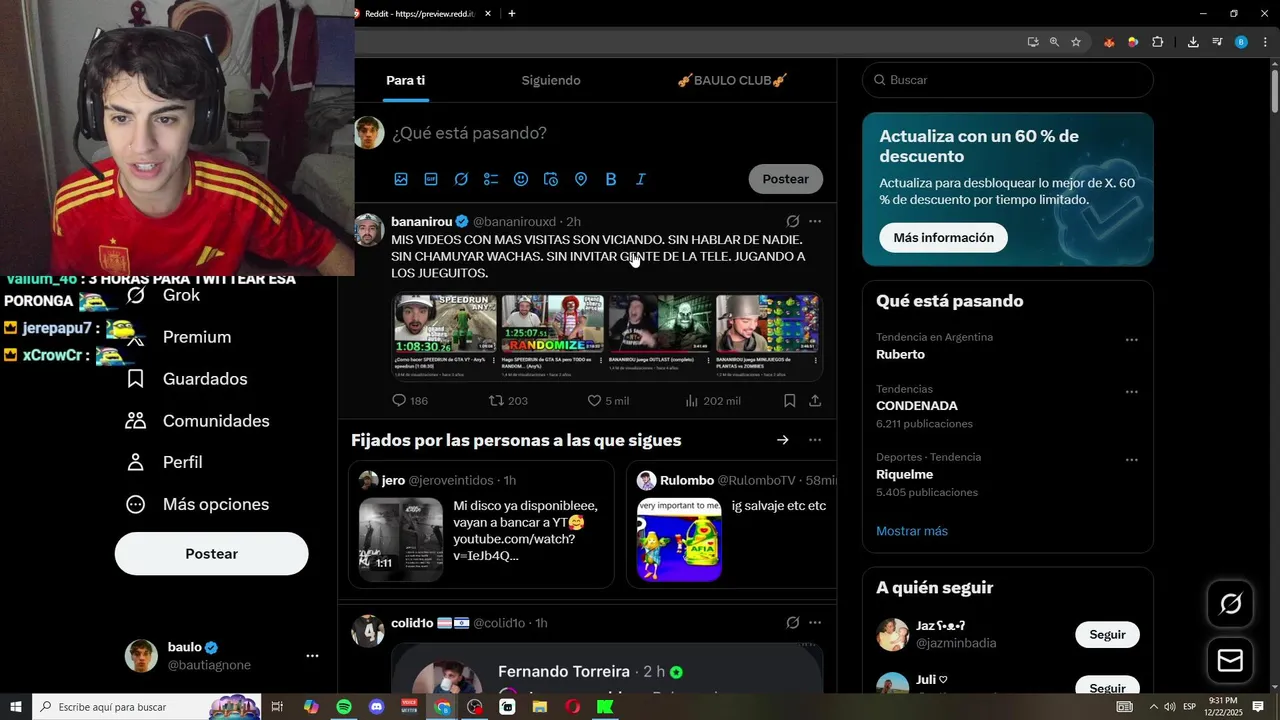
Task: Open Spotify from the Windows taskbar
Action: pyautogui.click(x=344, y=707)
